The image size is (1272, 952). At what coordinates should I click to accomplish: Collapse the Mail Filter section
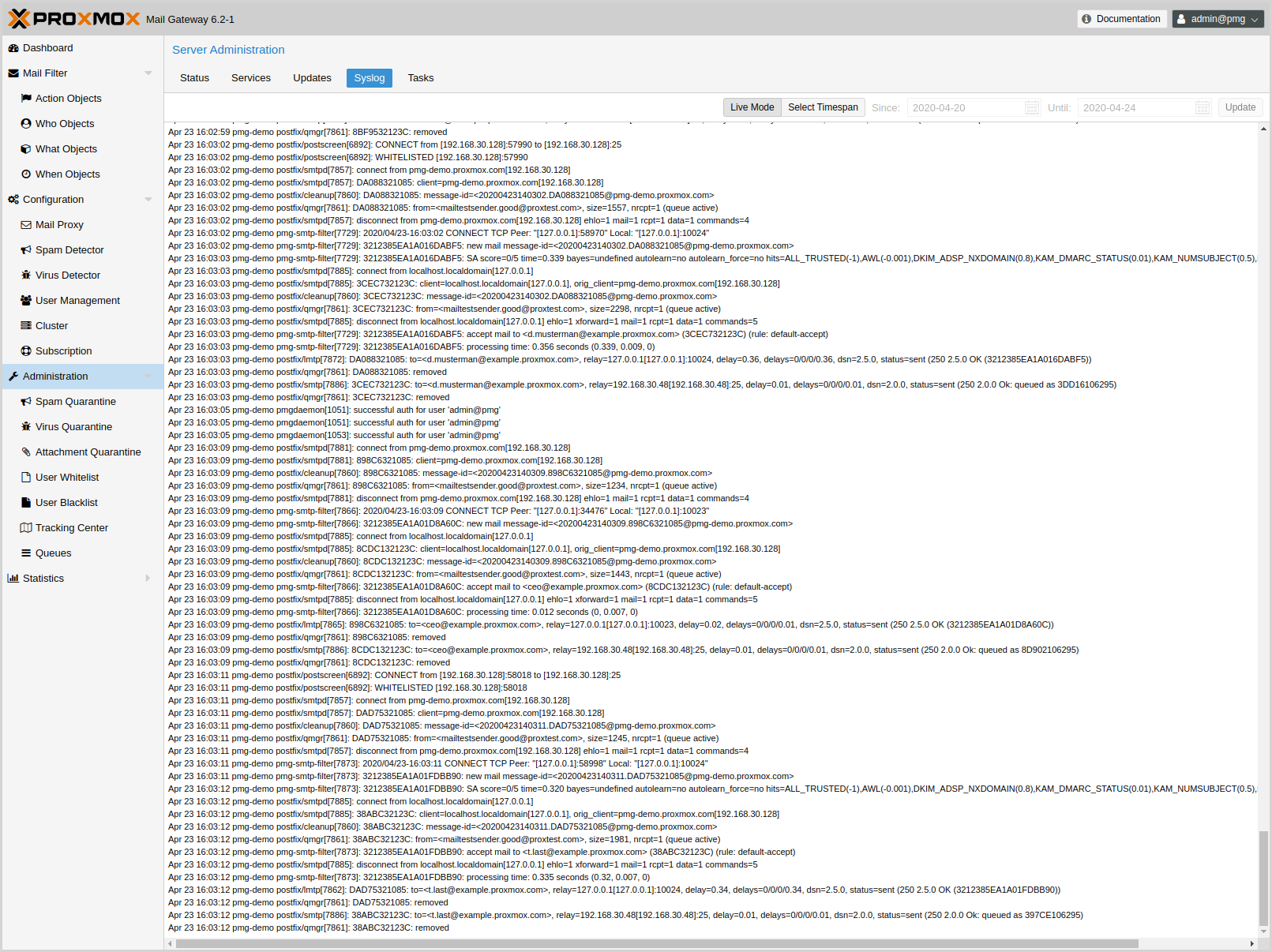[x=148, y=73]
